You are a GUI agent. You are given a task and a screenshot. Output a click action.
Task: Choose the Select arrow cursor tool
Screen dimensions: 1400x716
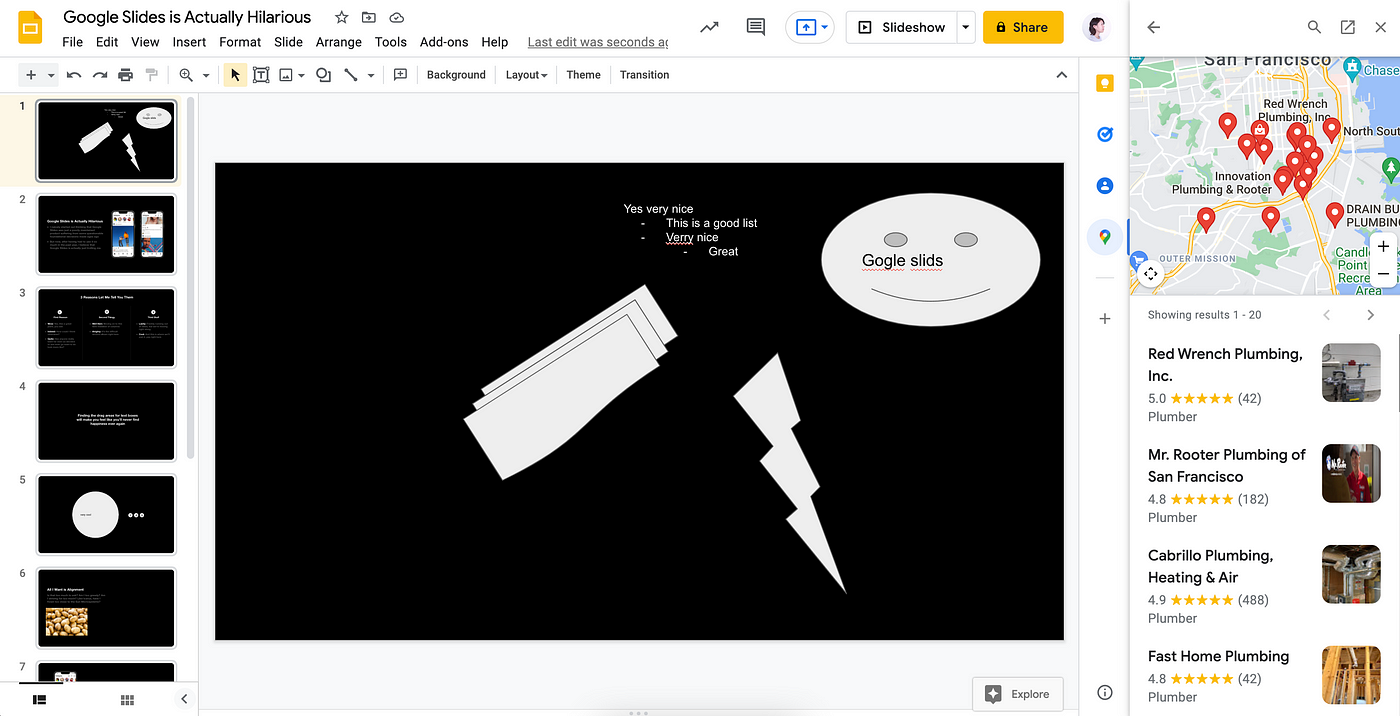235,75
